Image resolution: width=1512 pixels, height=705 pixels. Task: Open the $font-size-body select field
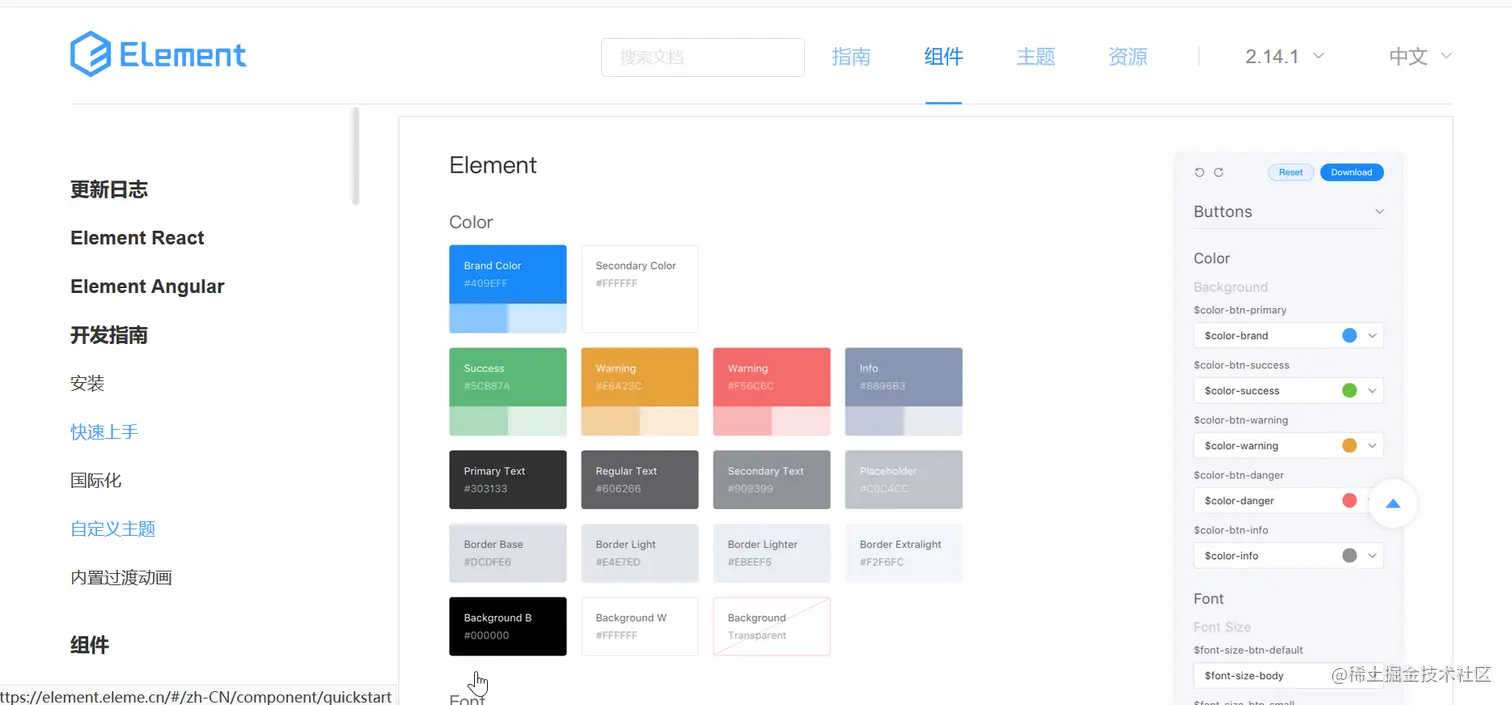pos(1289,676)
